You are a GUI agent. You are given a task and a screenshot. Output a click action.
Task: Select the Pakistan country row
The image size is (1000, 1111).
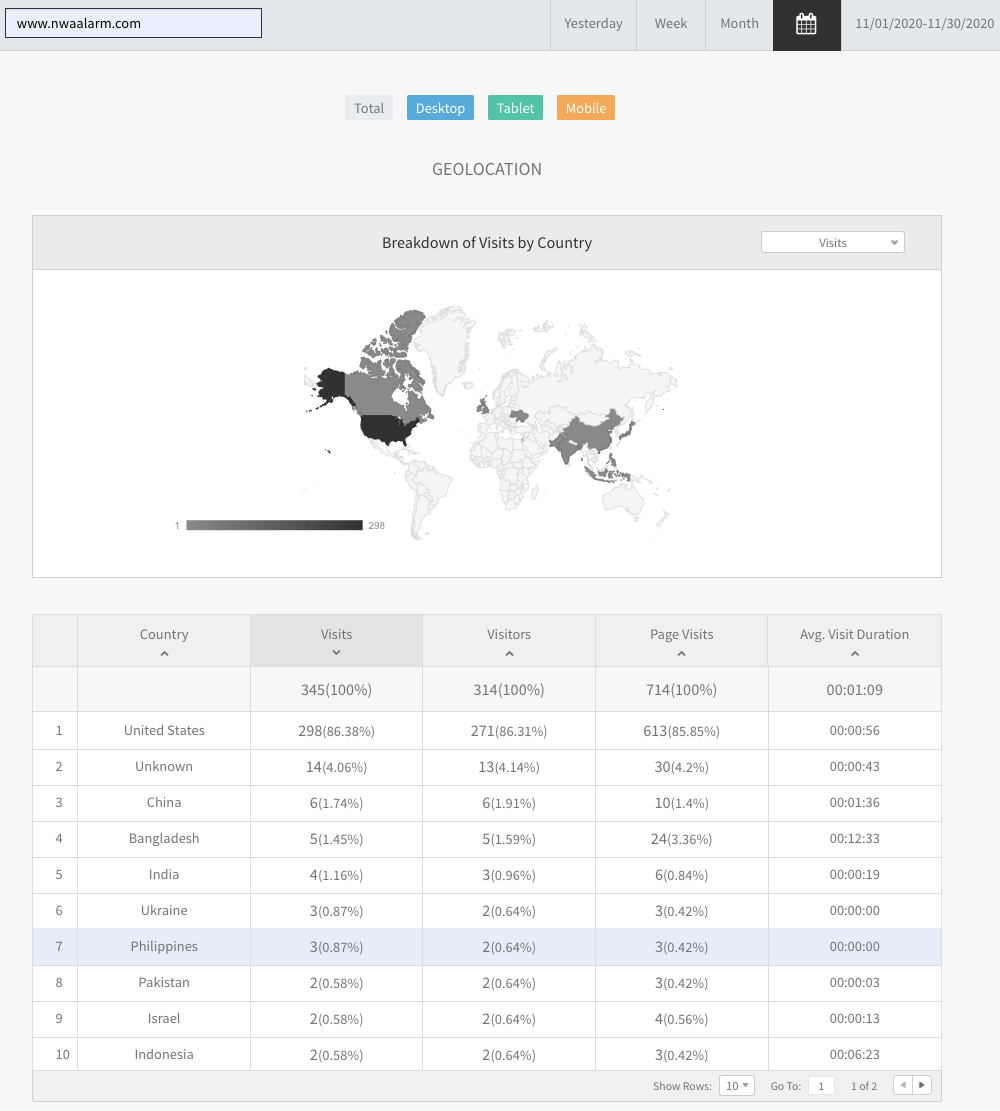(x=487, y=983)
